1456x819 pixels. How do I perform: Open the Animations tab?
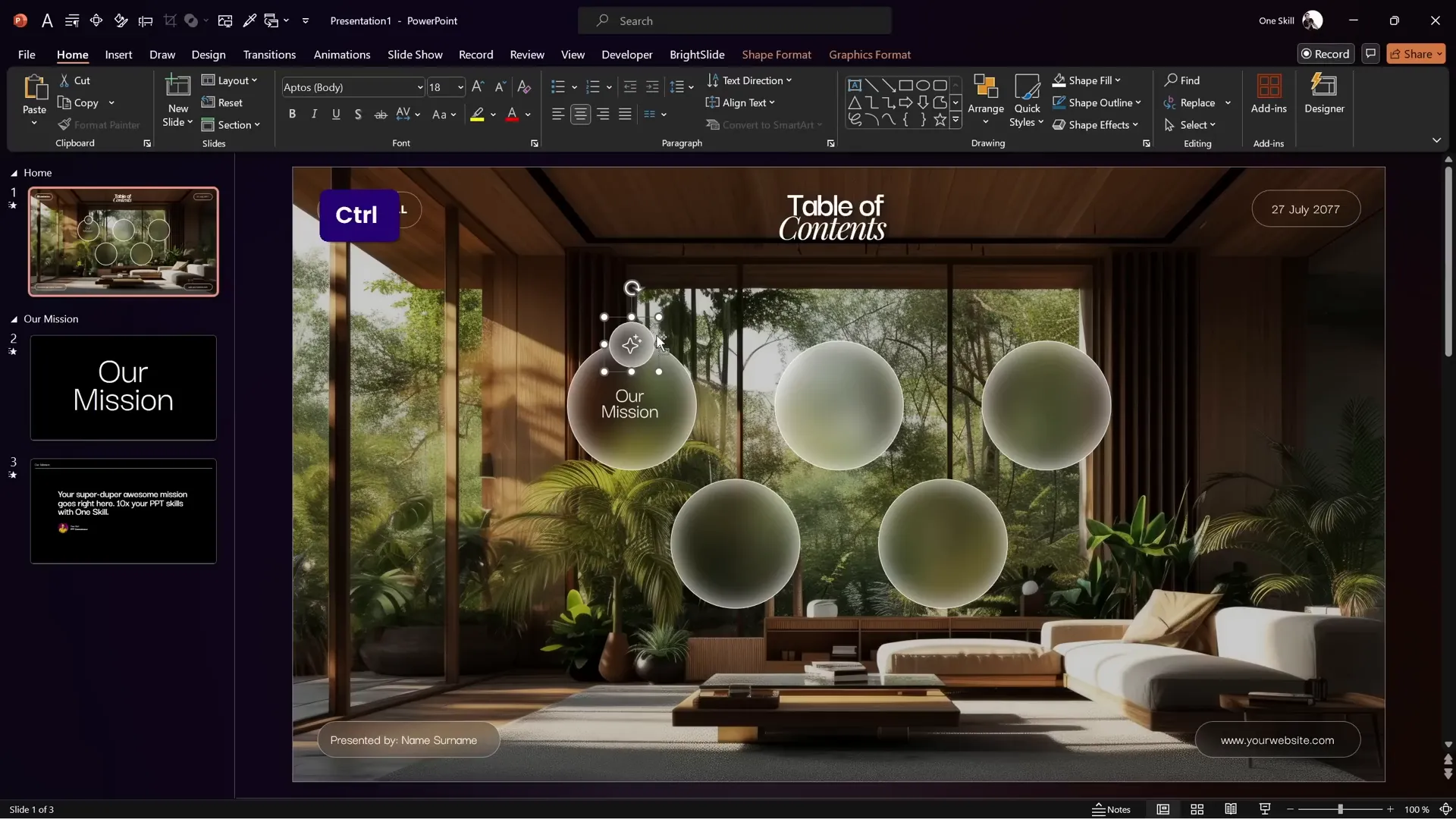coord(342,55)
